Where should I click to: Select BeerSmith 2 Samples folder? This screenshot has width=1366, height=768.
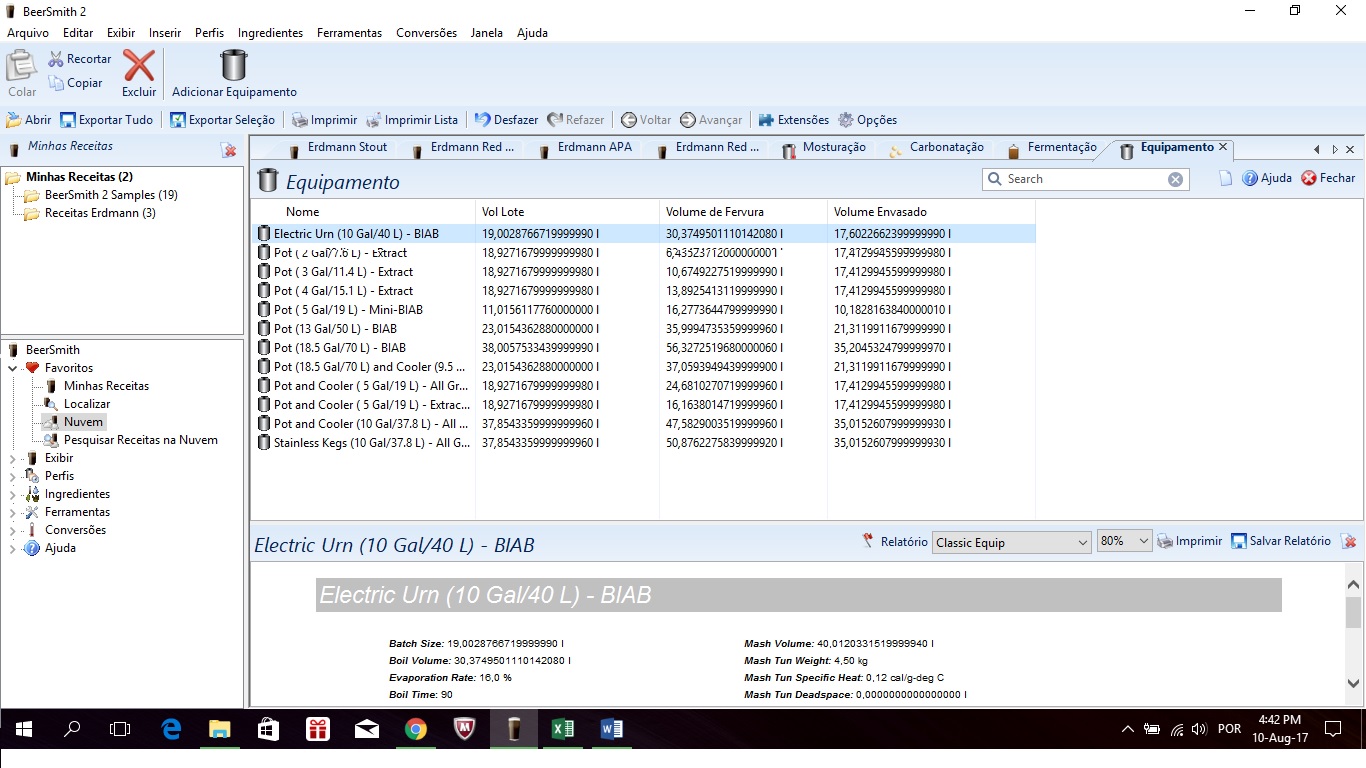[111, 195]
